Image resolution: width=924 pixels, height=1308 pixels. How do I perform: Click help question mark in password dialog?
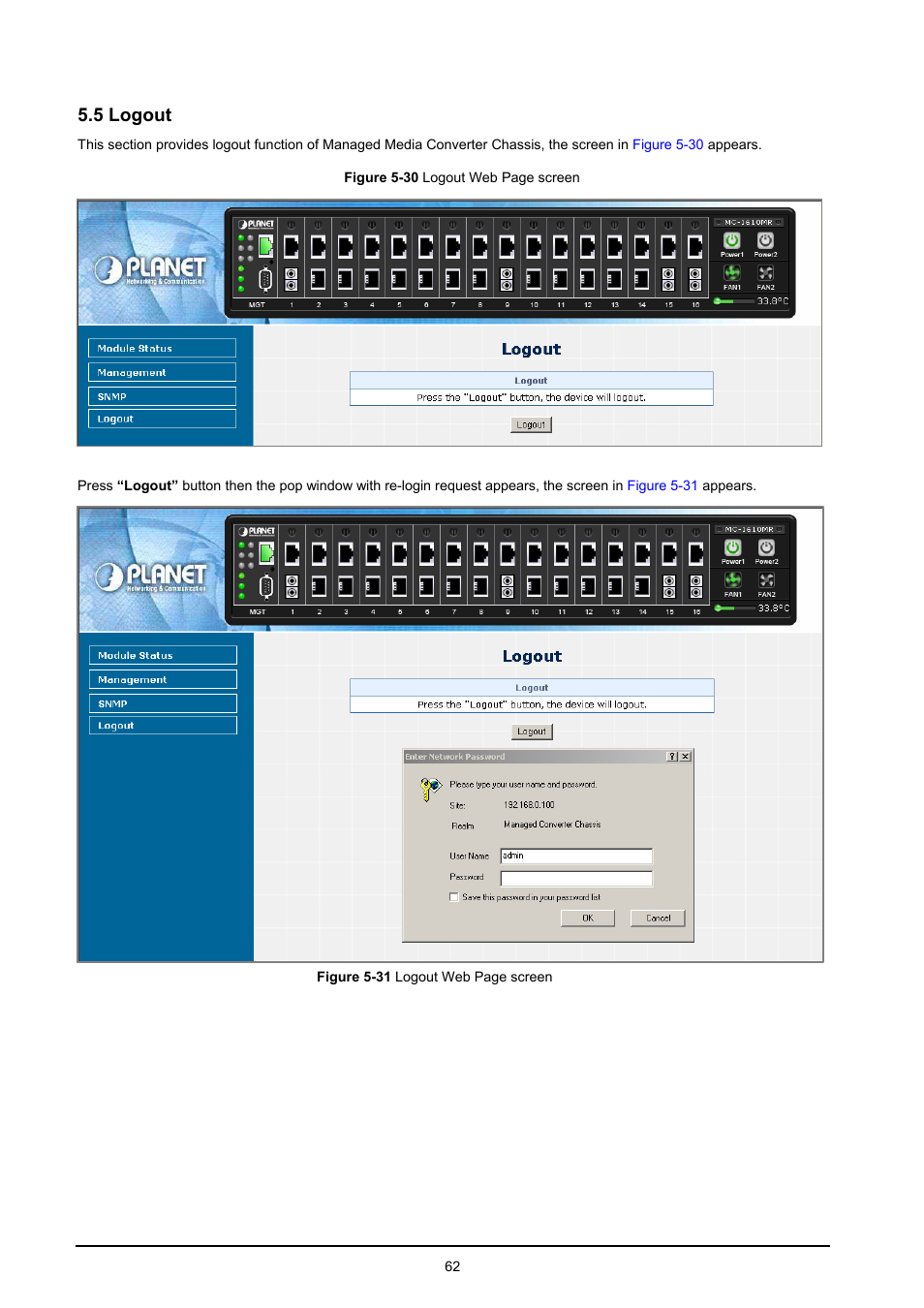[x=672, y=757]
